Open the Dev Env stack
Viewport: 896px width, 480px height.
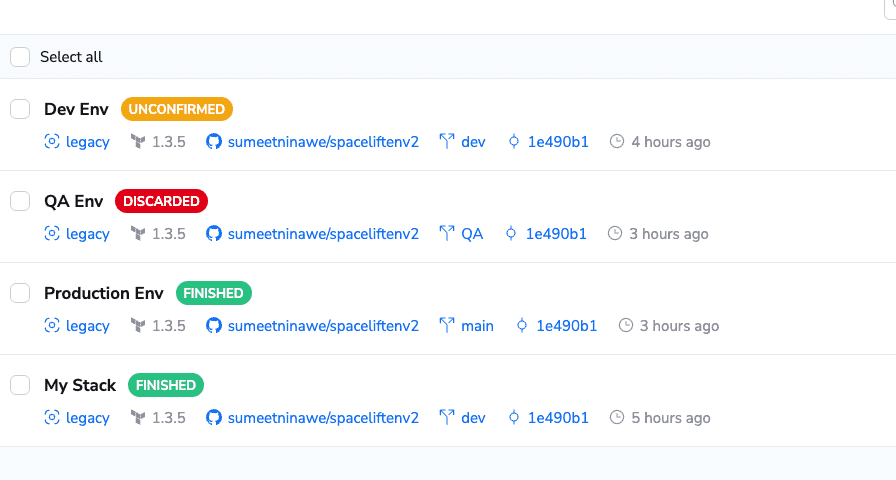click(76, 109)
